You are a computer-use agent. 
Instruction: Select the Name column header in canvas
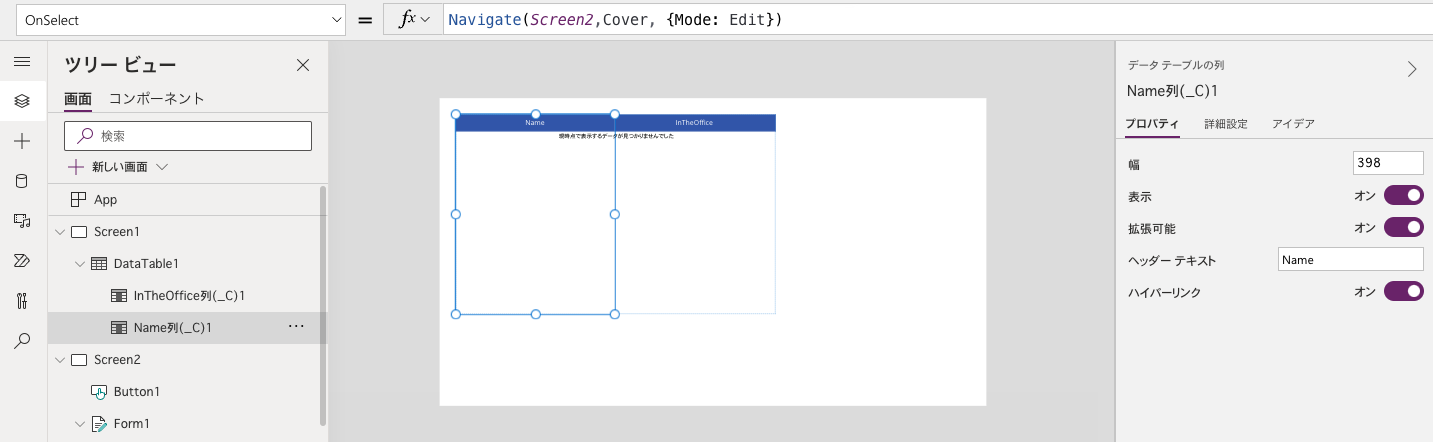click(x=535, y=122)
